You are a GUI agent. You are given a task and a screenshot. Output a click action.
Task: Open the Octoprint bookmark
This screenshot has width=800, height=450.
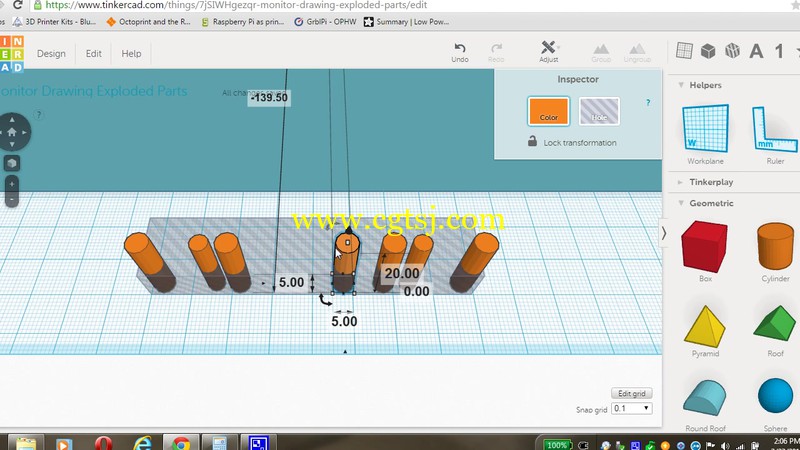tap(148, 22)
